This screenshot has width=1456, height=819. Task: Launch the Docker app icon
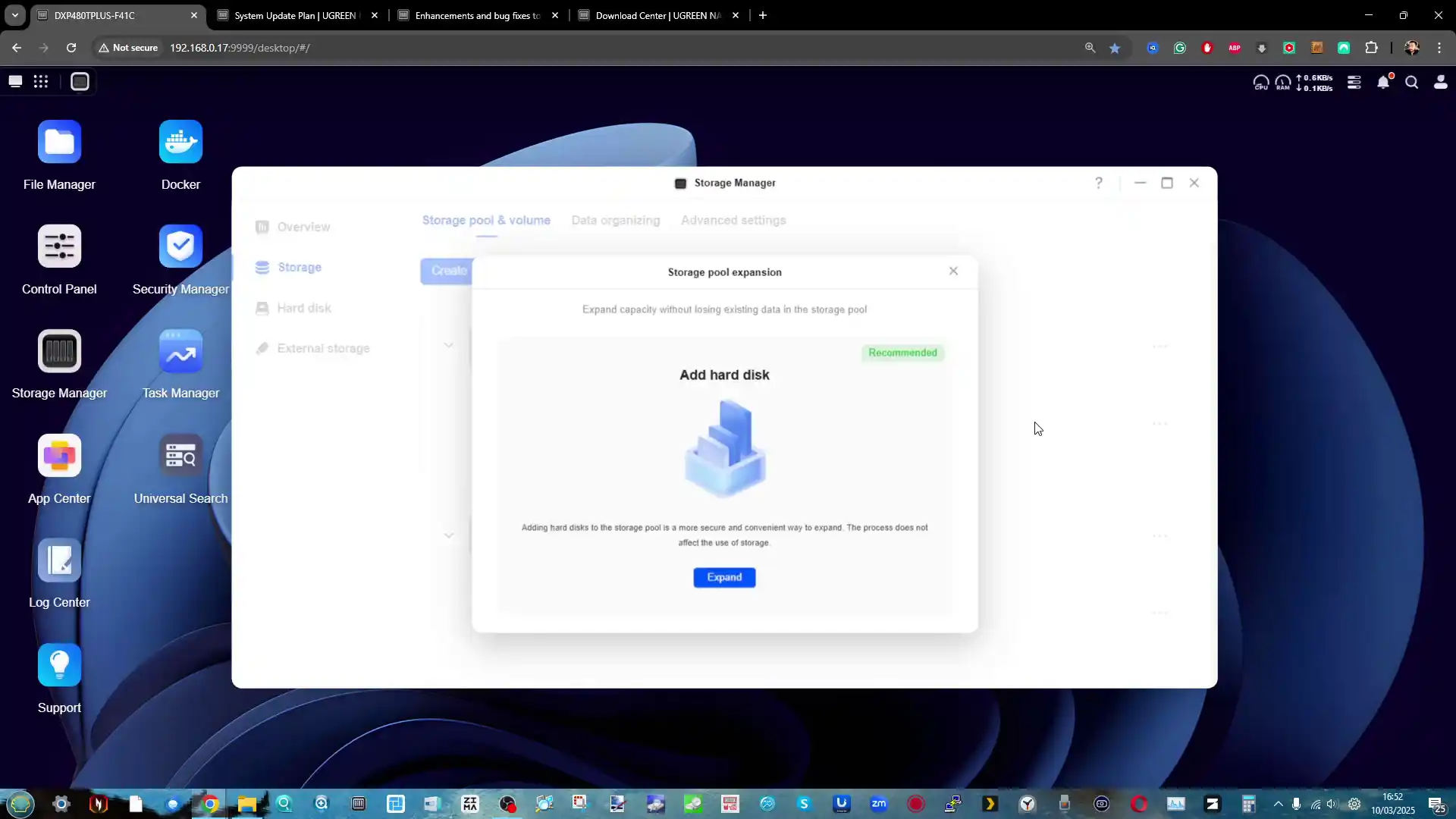coord(180,142)
